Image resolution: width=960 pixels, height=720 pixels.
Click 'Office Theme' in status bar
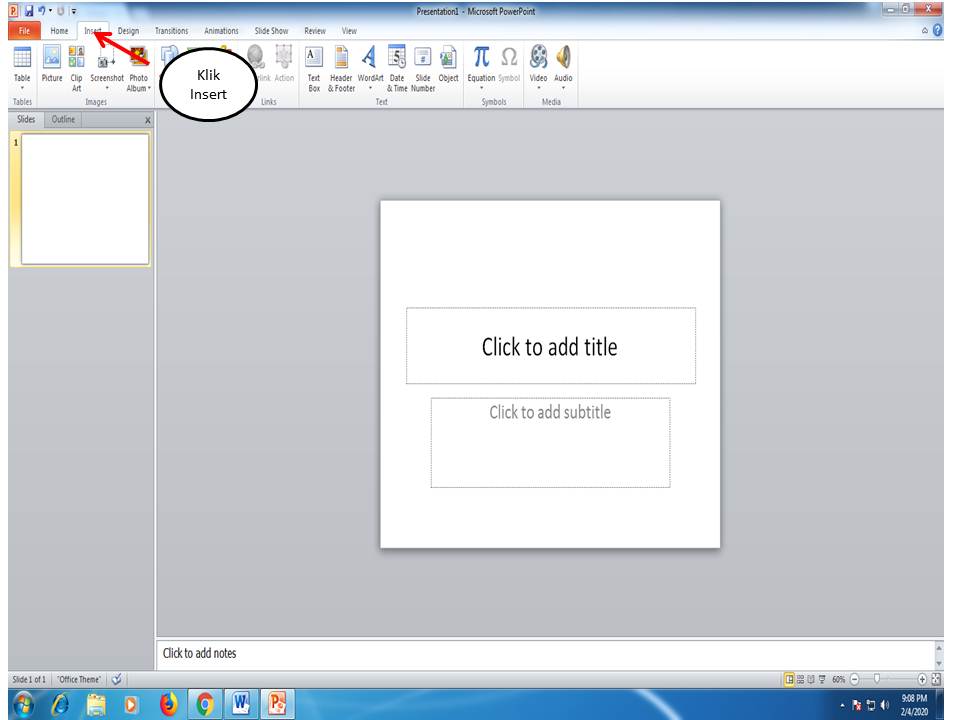click(79, 679)
